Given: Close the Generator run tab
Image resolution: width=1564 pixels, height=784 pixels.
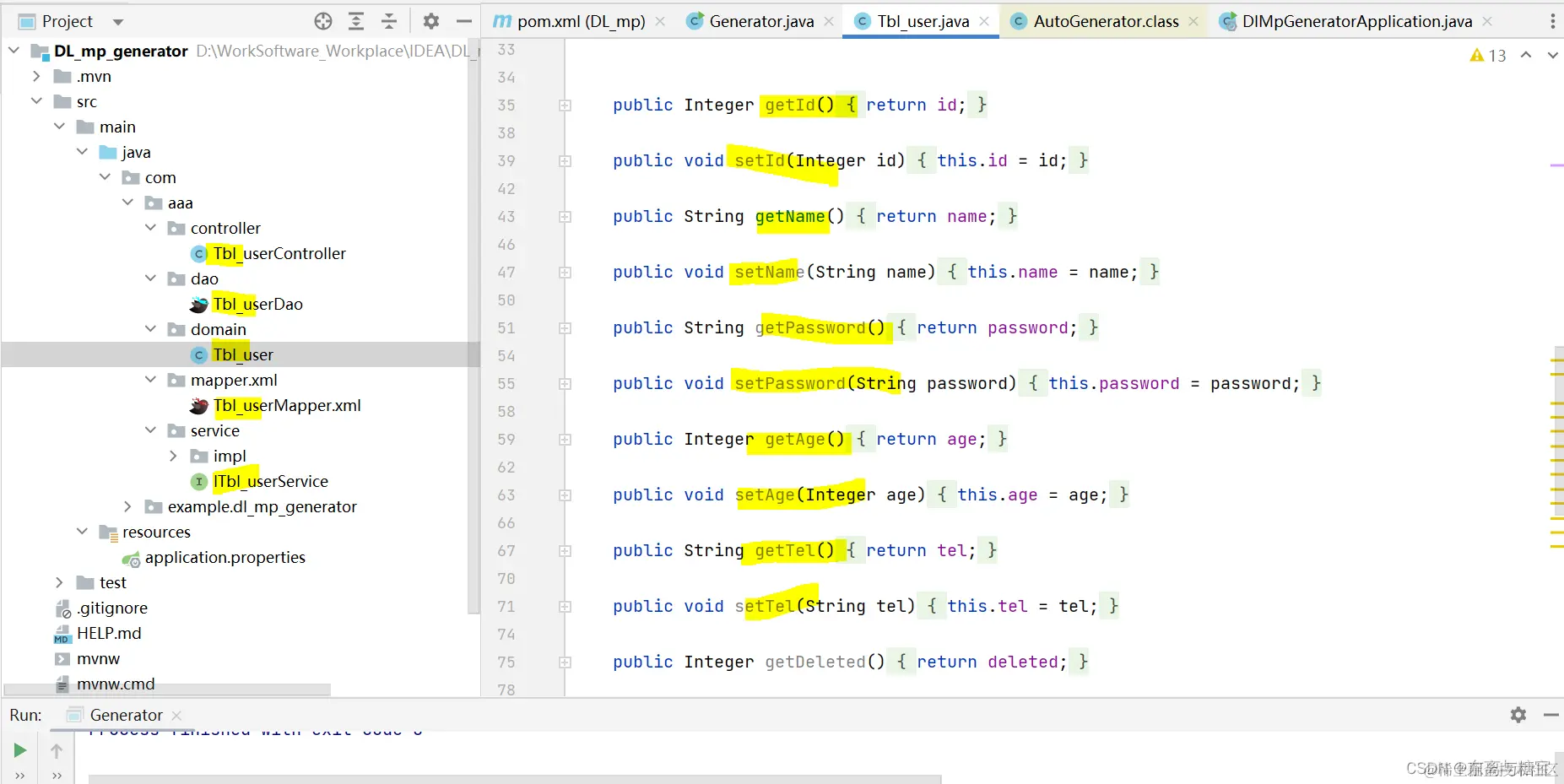Looking at the screenshot, I should (176, 716).
